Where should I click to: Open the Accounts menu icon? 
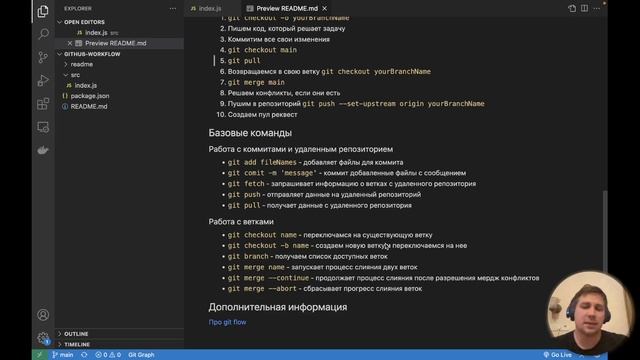43,315
